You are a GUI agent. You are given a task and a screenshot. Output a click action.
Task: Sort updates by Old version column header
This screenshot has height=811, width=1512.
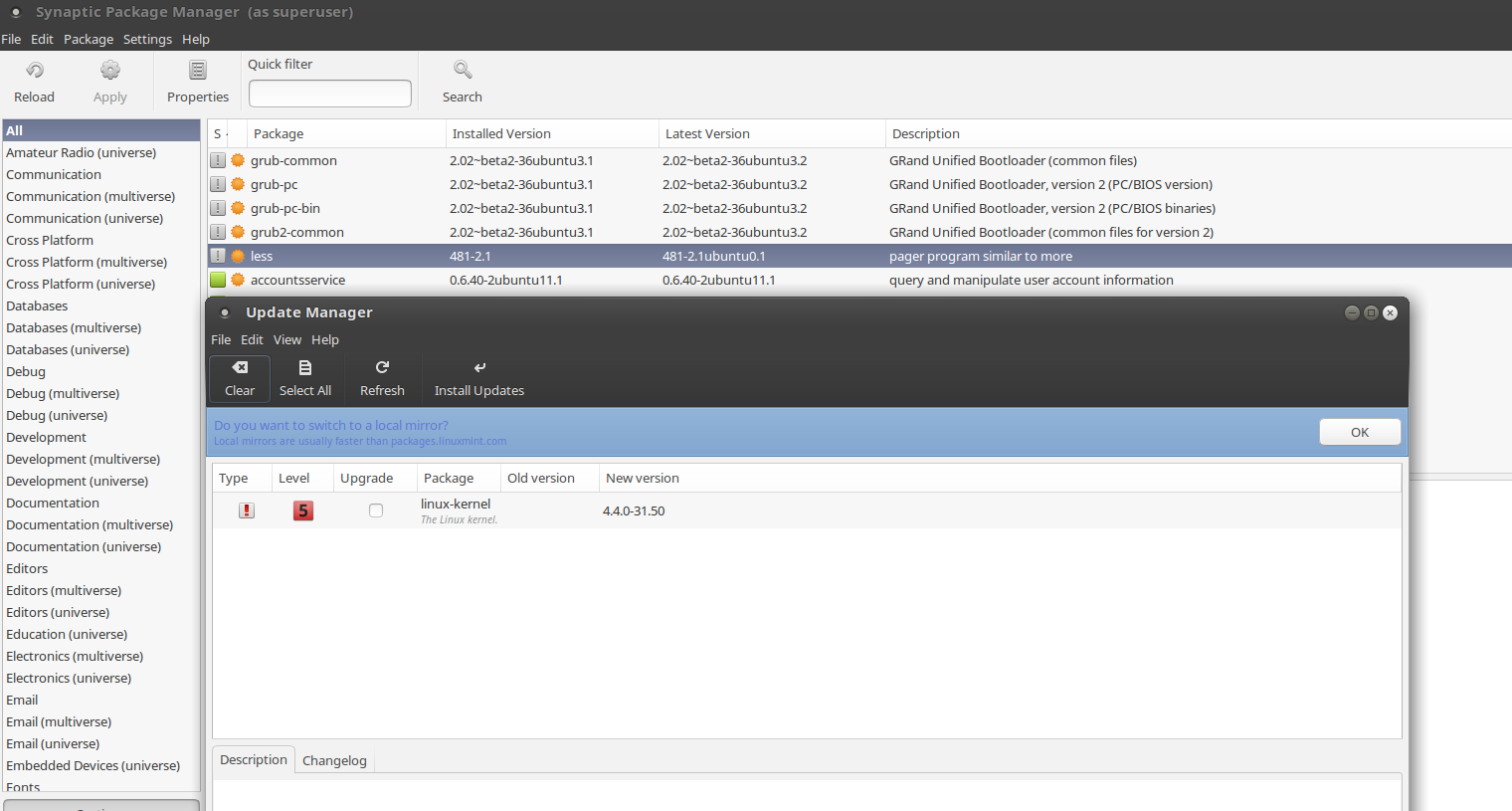coord(549,478)
